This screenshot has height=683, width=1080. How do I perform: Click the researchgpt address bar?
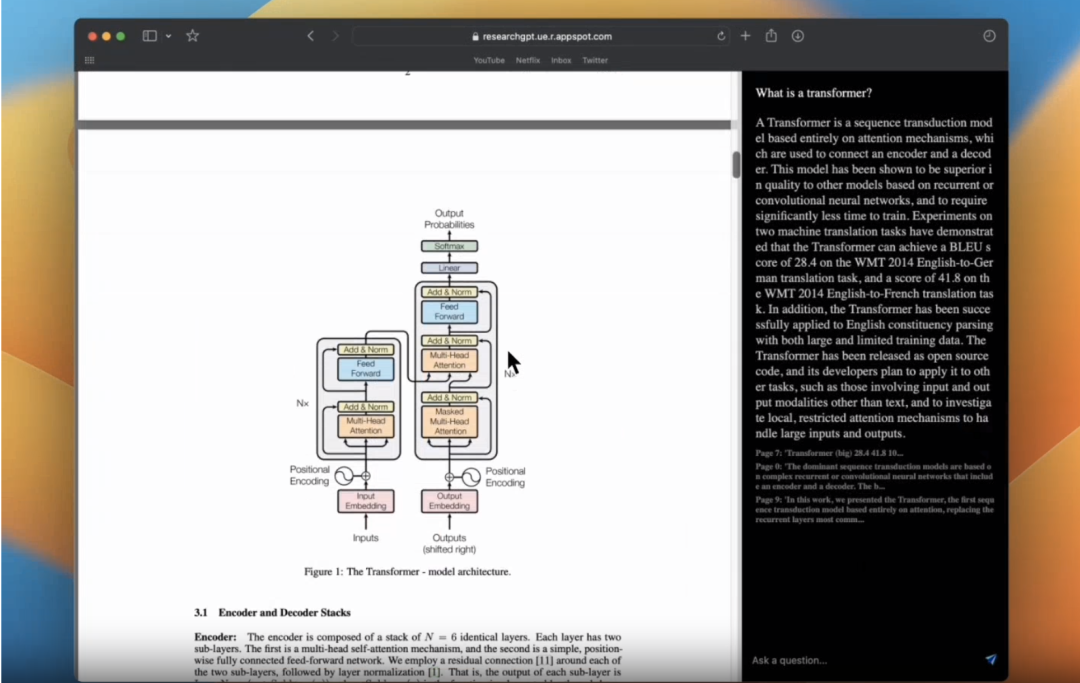pos(541,36)
